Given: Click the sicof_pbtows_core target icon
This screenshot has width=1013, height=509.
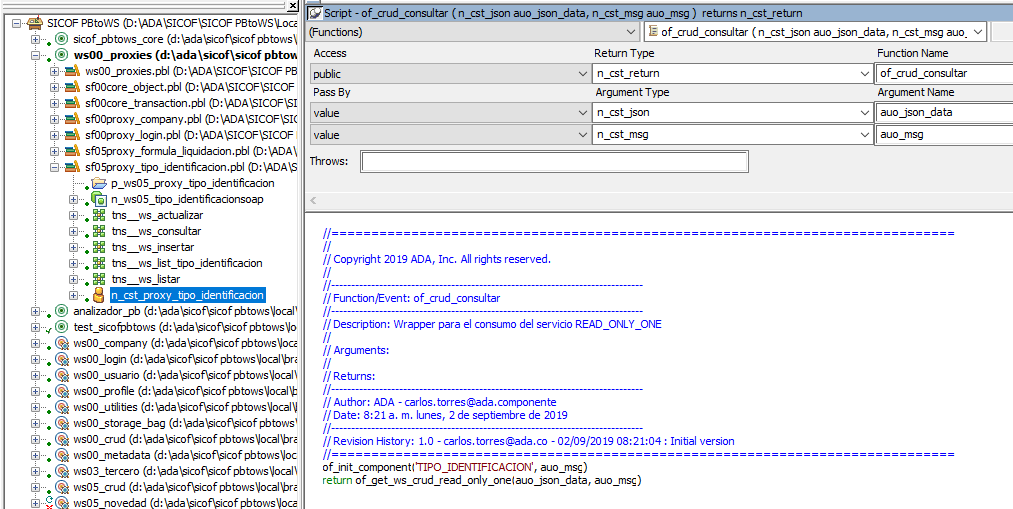Looking at the screenshot, I should point(61,39).
